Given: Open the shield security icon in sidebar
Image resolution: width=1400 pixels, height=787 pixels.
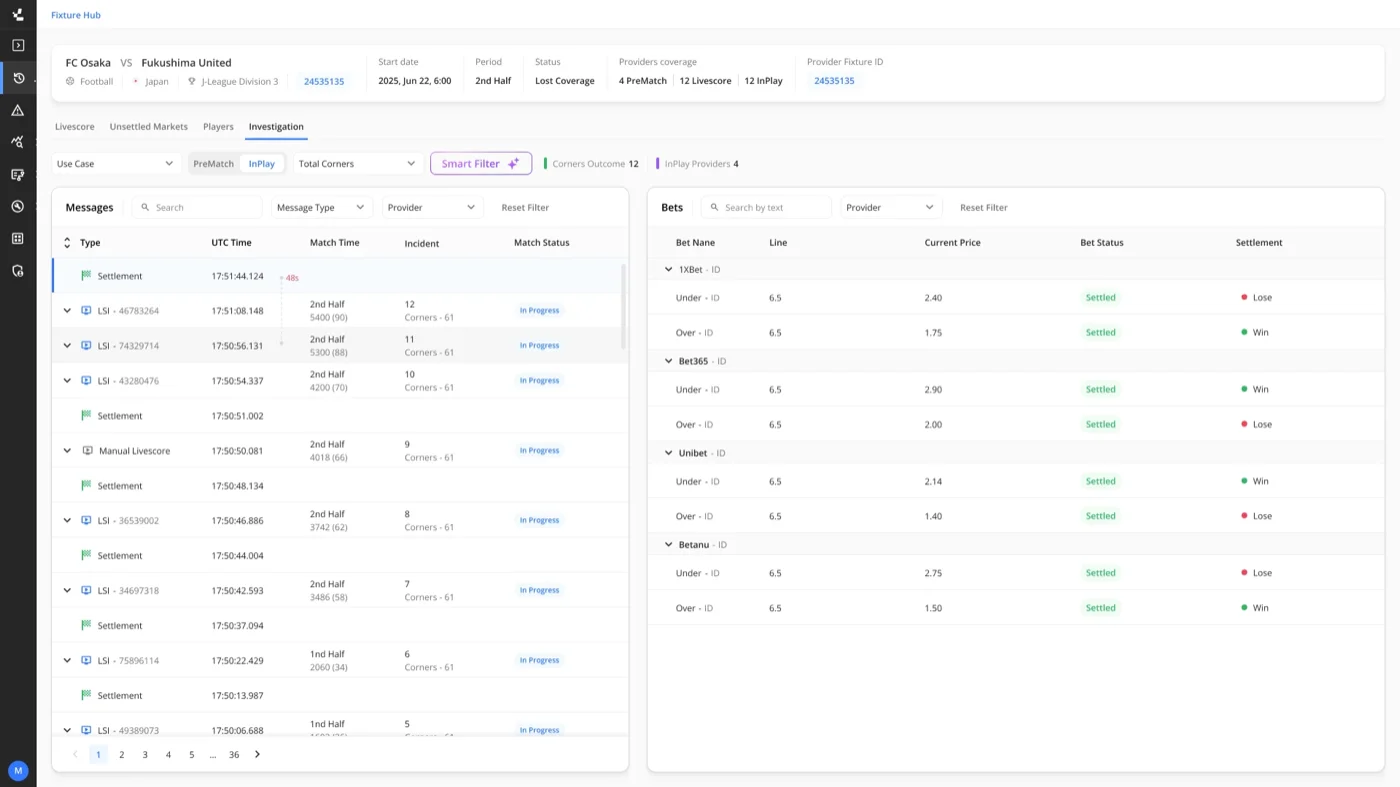Looking at the screenshot, I should tap(17, 270).
